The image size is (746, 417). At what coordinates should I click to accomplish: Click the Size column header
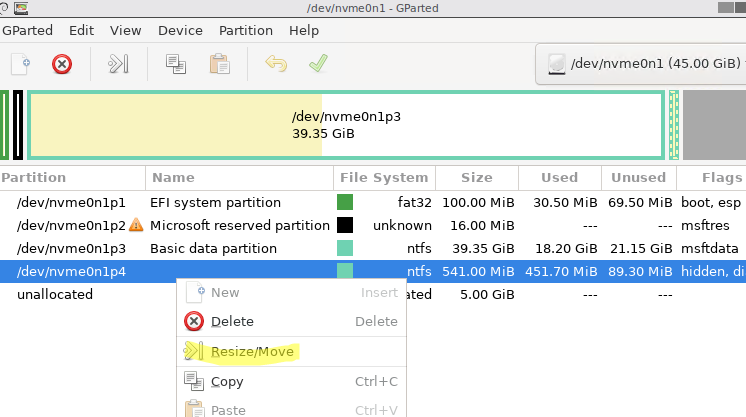coord(477,178)
